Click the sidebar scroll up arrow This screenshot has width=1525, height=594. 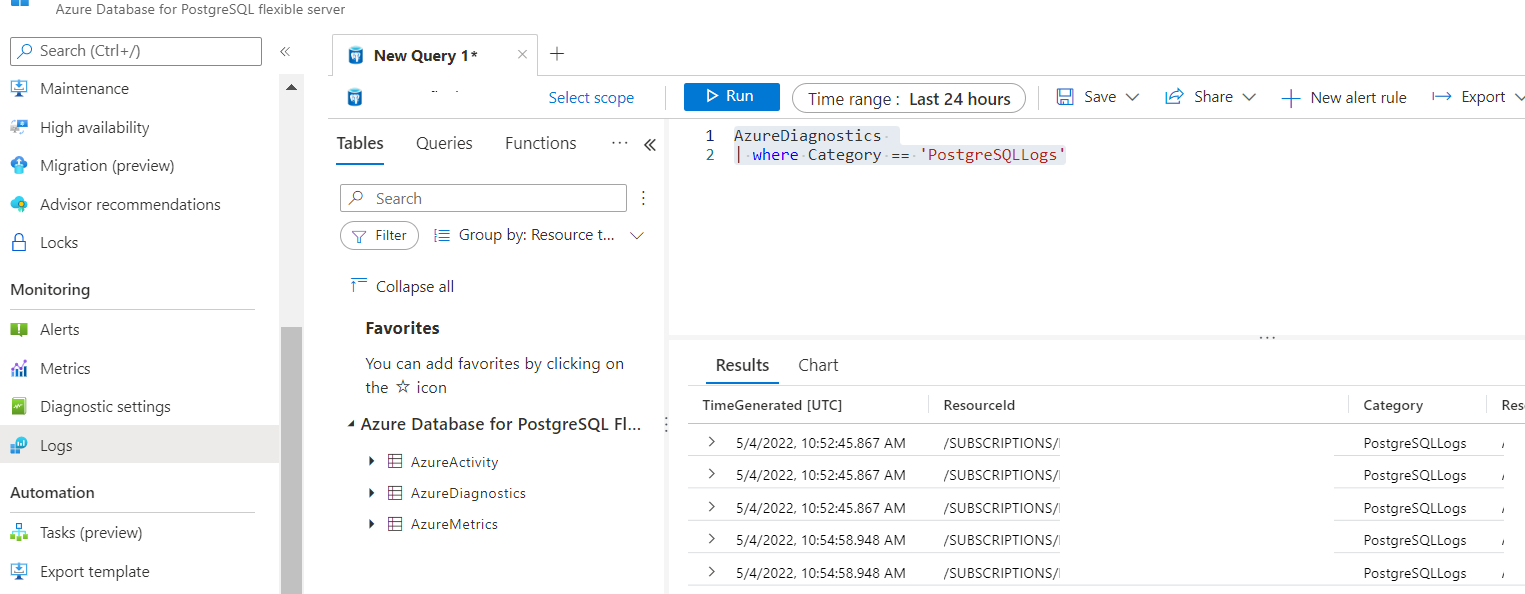pyautogui.click(x=291, y=88)
